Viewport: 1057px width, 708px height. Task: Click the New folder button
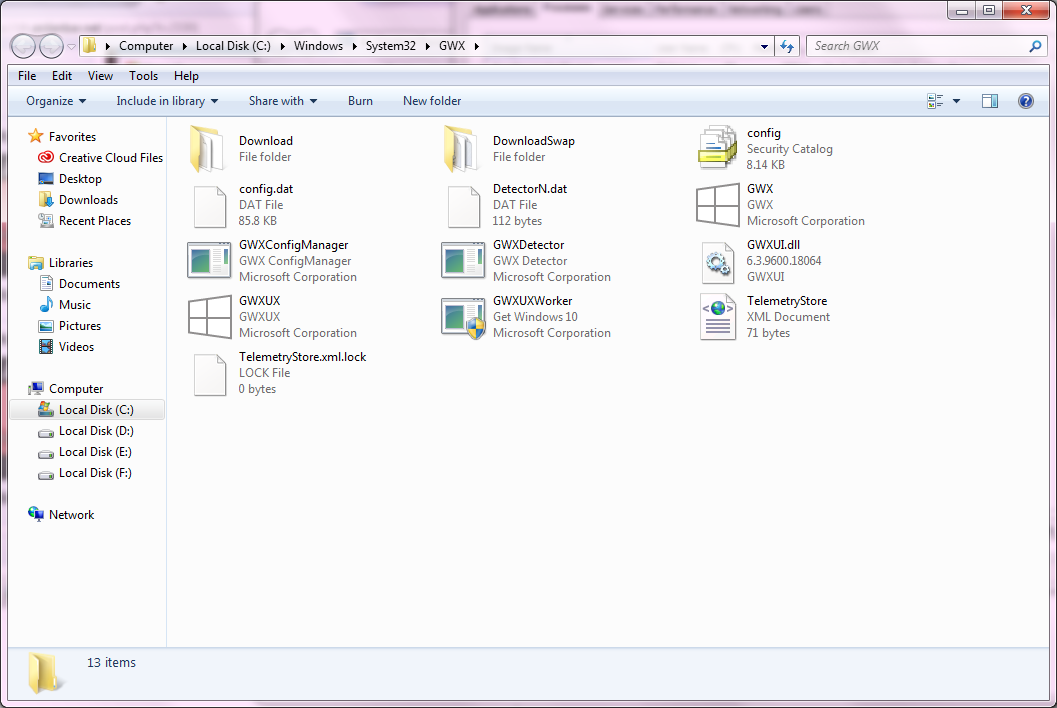[x=432, y=101]
